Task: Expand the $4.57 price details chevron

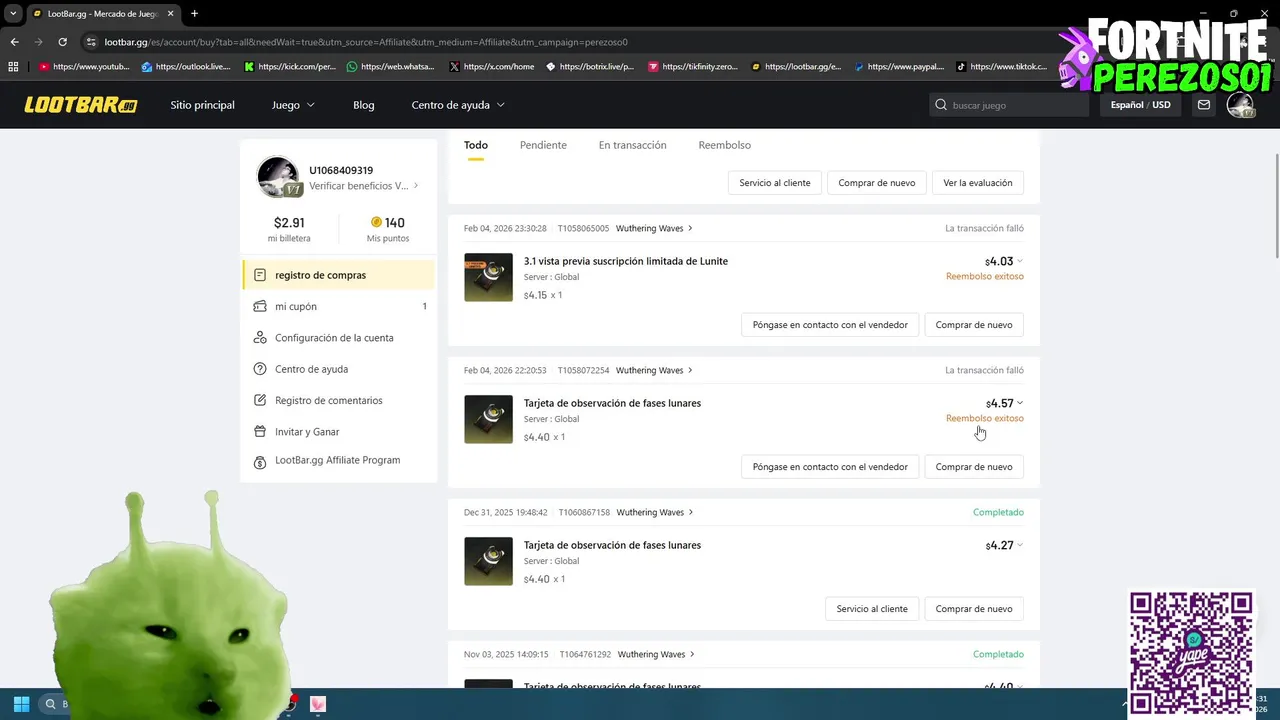Action: (x=1020, y=404)
